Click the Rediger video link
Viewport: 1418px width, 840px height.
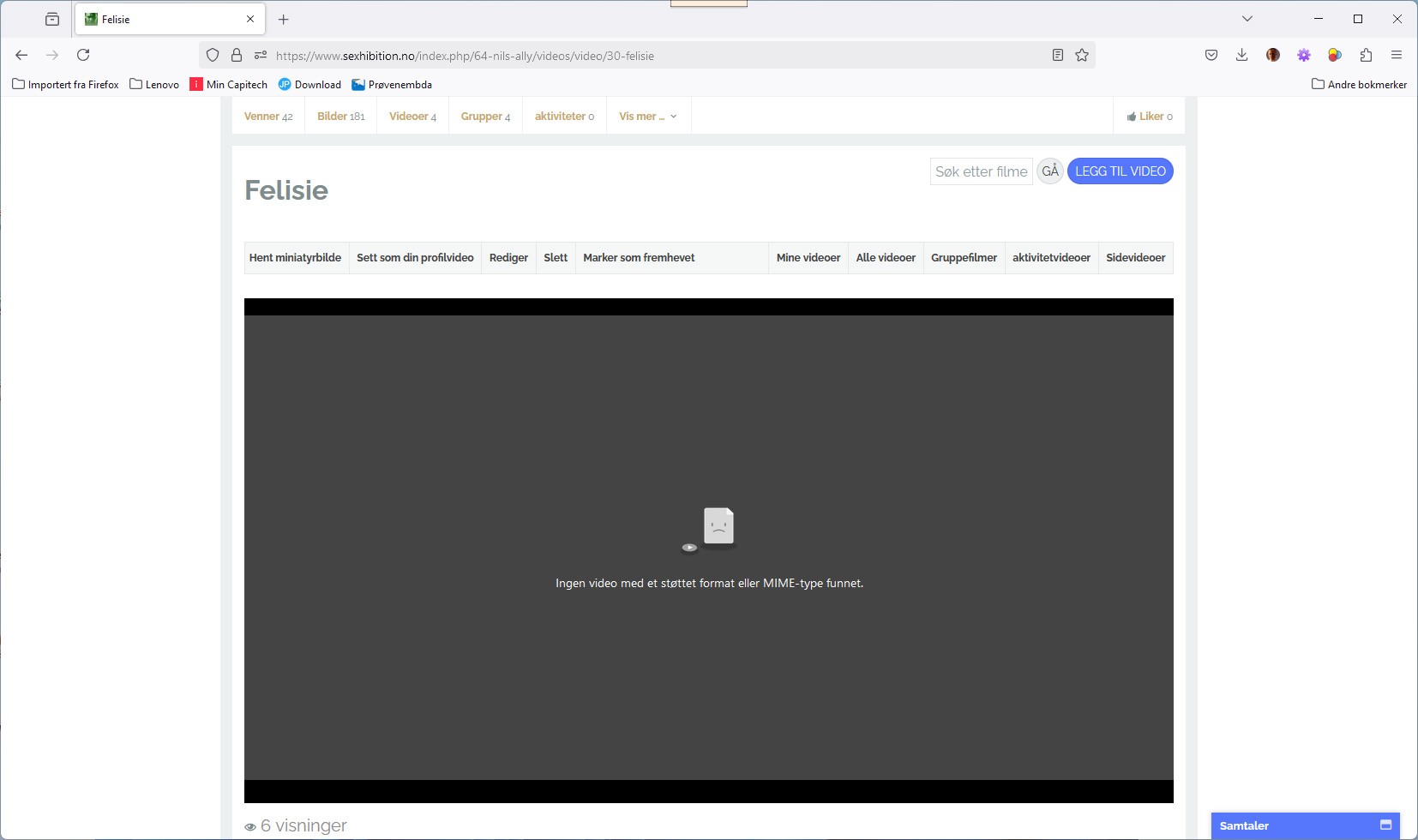click(x=508, y=258)
